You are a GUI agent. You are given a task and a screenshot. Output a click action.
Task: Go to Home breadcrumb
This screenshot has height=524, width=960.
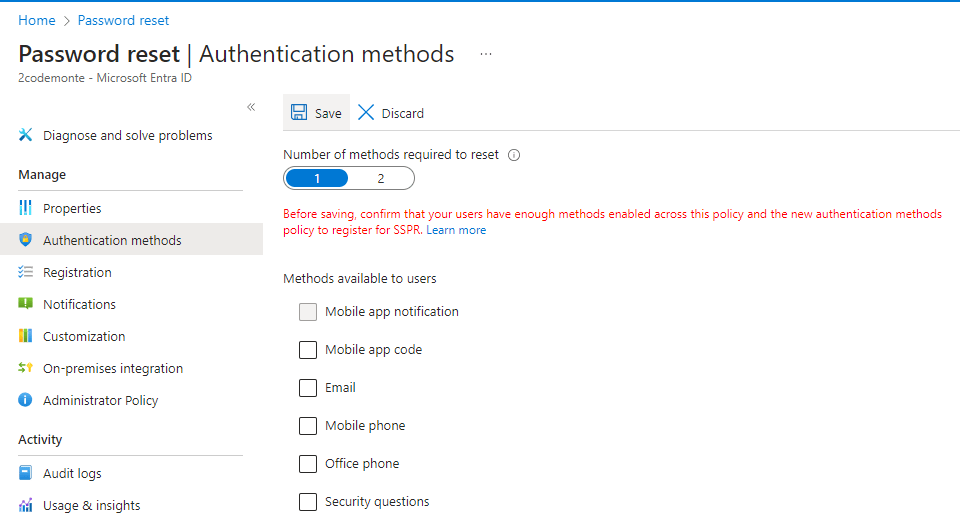pyautogui.click(x=36, y=20)
